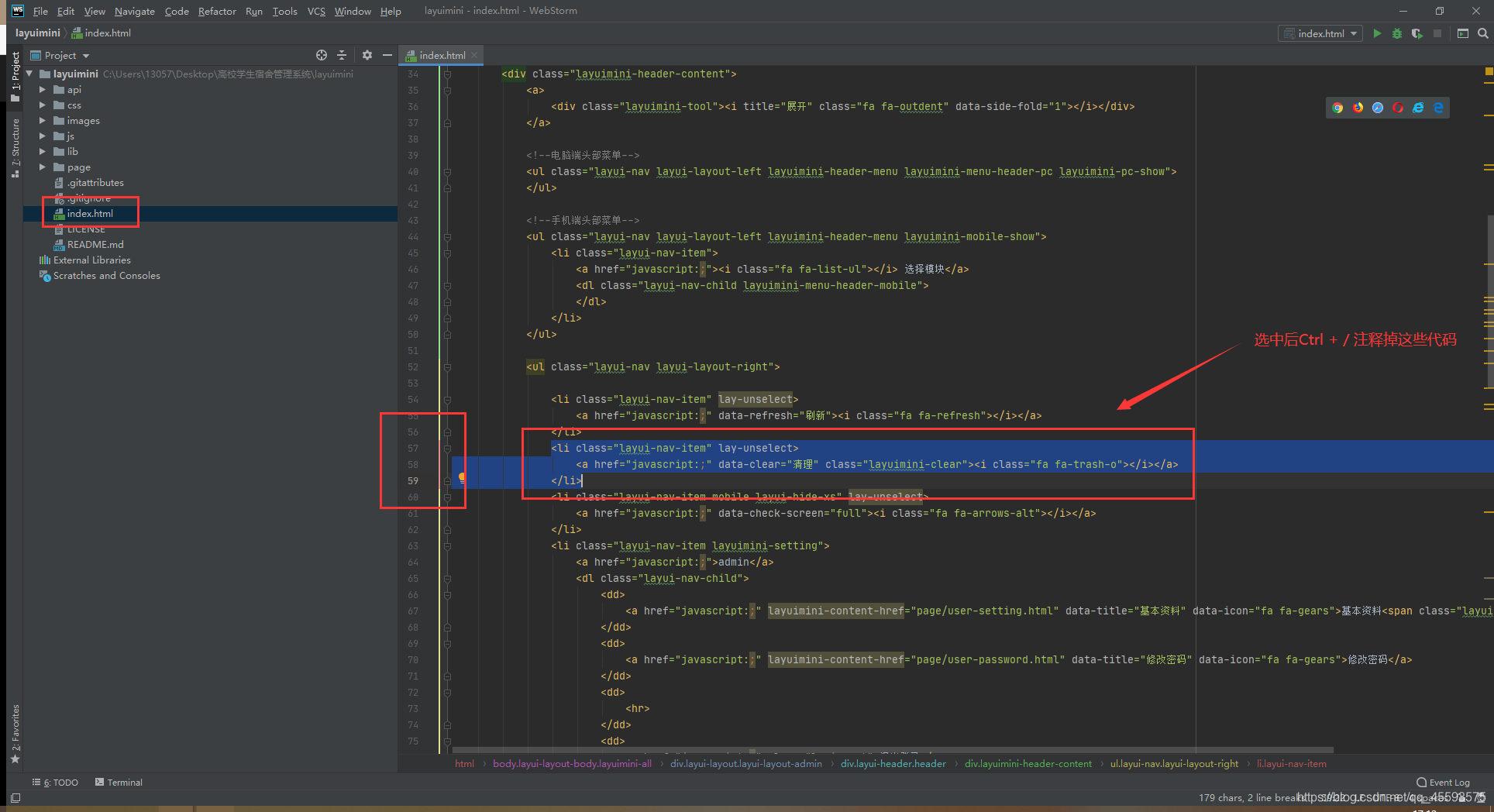Click the div.layui-header.header breadcrumb
This screenshot has width=1494, height=812.
click(x=893, y=764)
